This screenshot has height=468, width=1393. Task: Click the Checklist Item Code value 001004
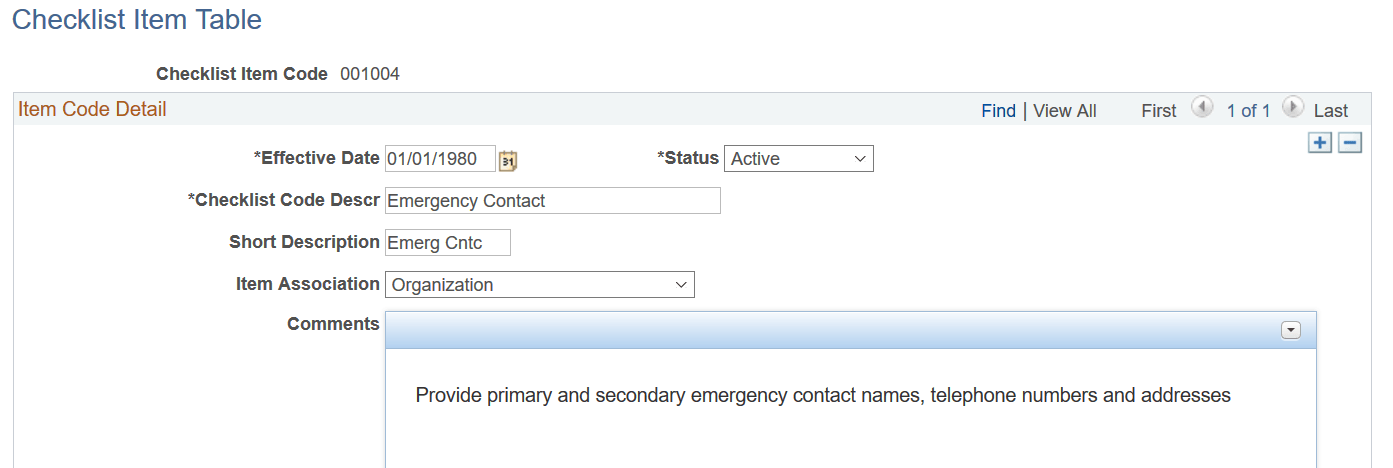point(370,74)
